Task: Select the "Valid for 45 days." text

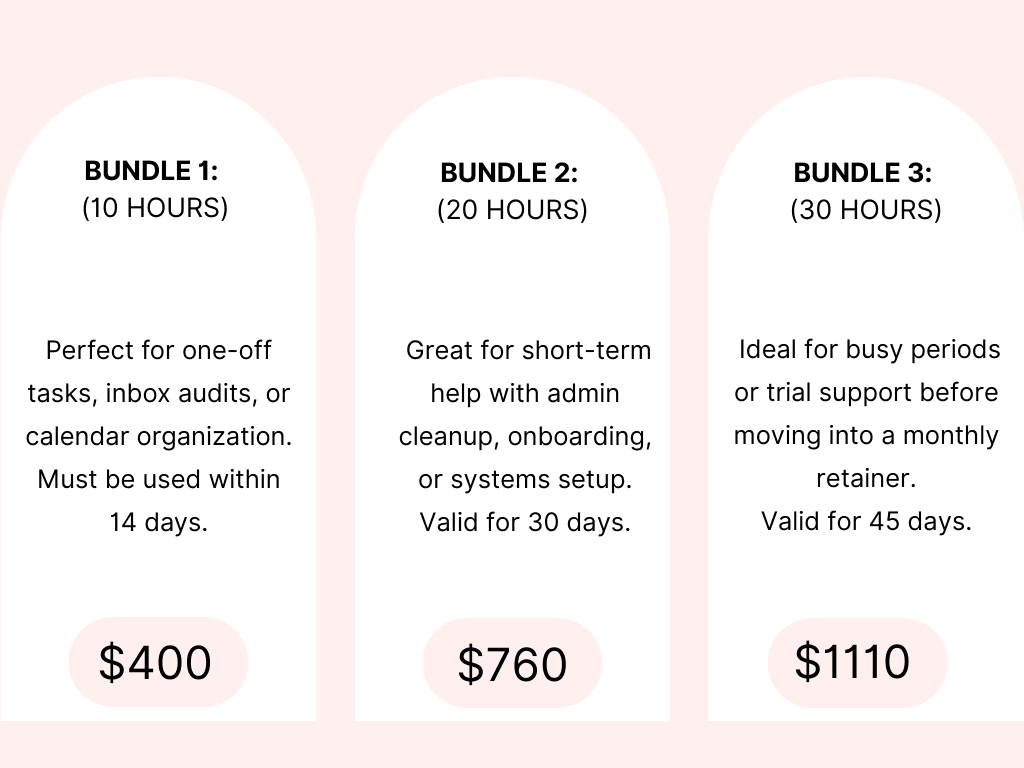Action: [x=866, y=521]
